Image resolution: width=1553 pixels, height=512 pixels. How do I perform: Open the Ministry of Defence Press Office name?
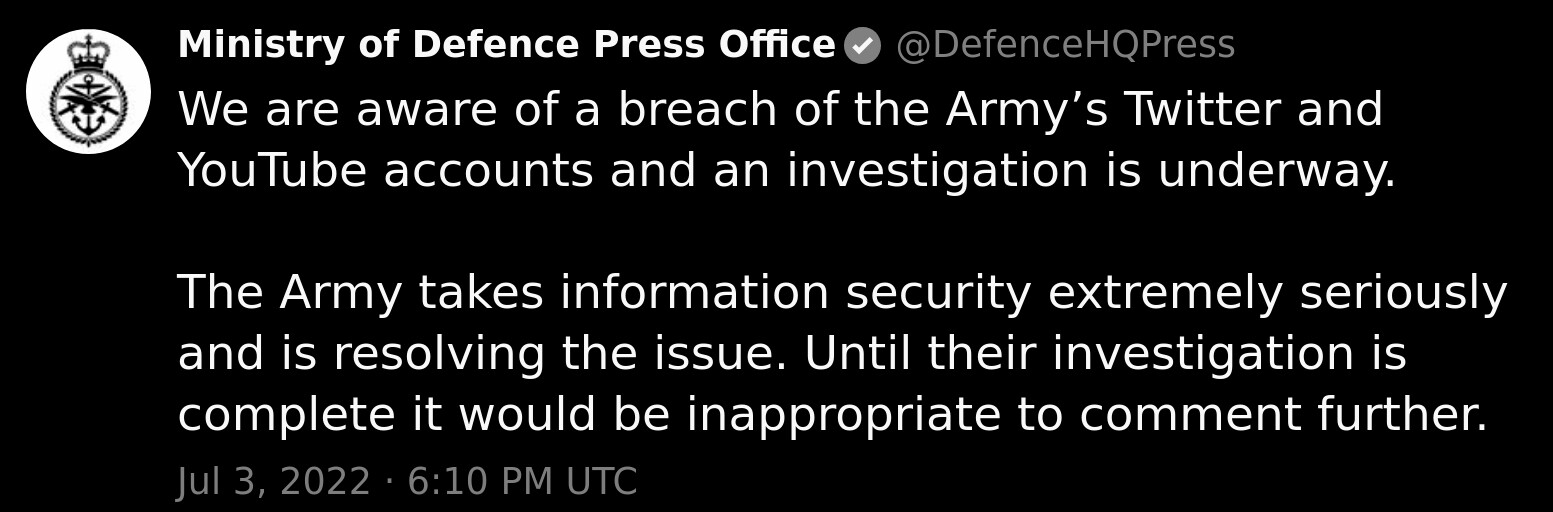(506, 45)
